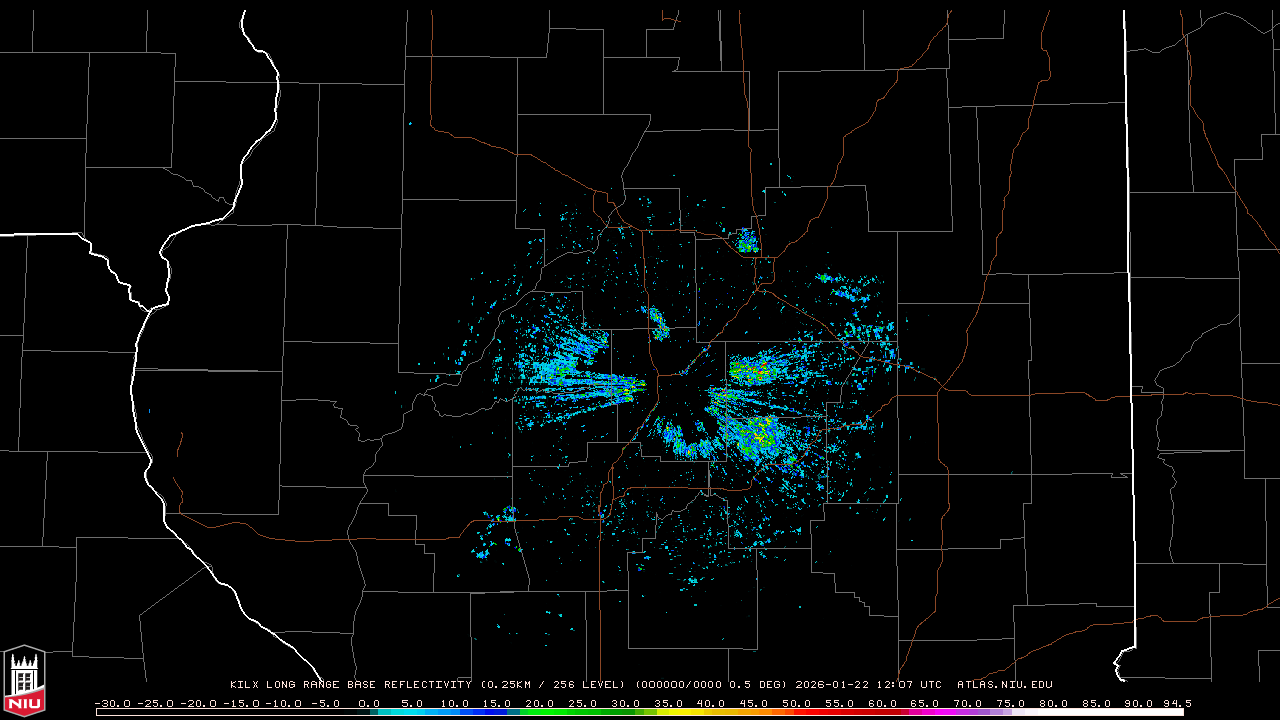Screen dimensions: 1280x720
Task: Click the 15.0 scale label
Action: tap(497, 704)
